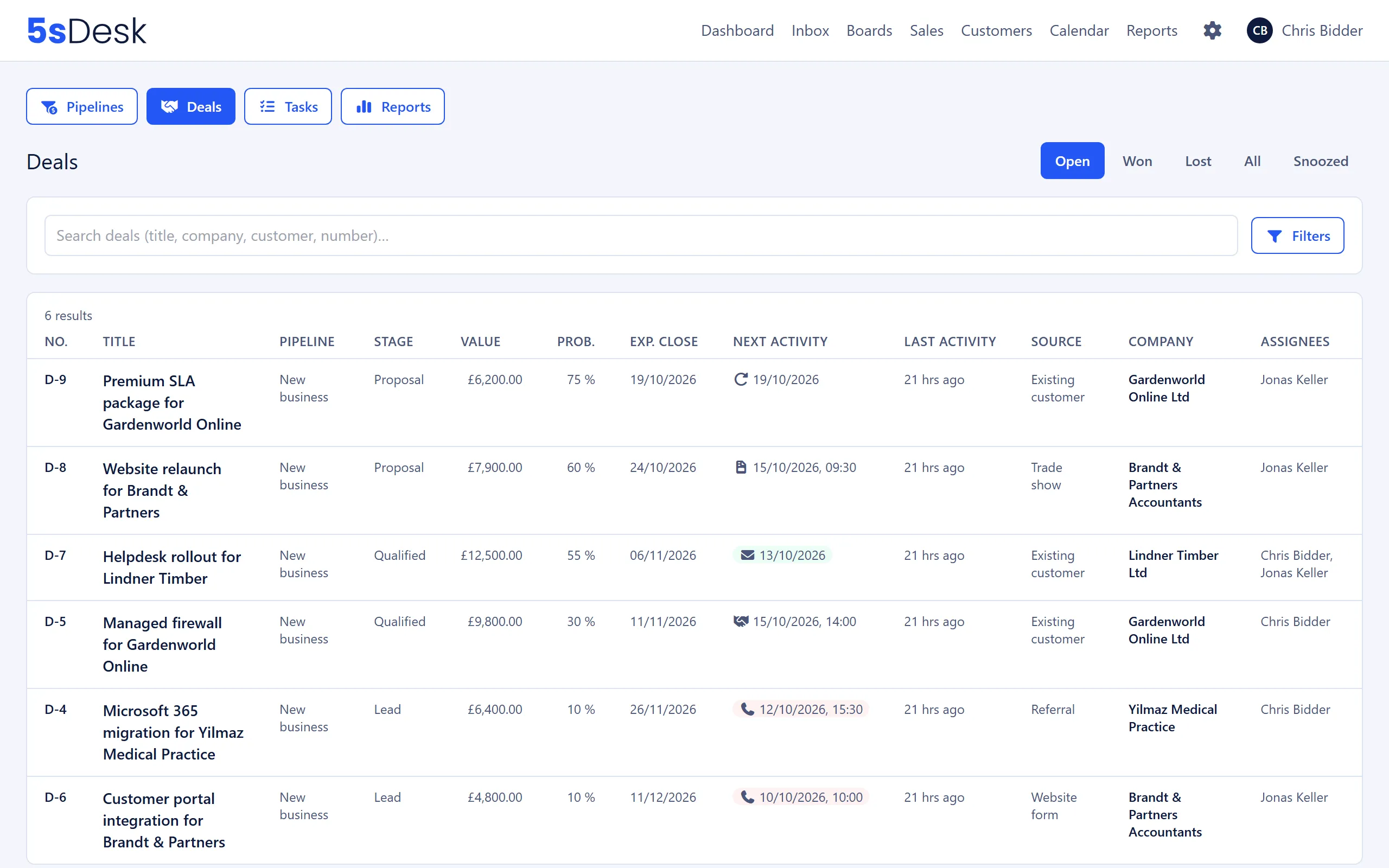Switch to Lost deals
Screen dimensions: 1389x868
(1198, 161)
